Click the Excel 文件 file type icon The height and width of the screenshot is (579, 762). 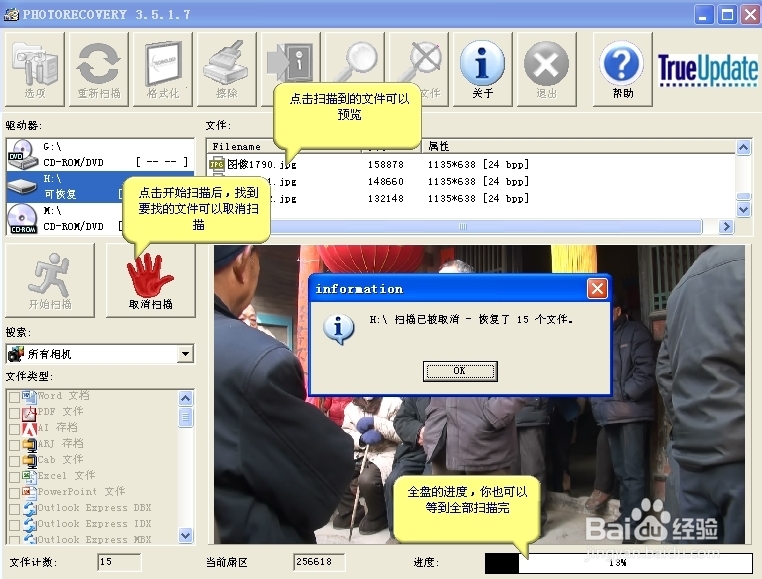pyautogui.click(x=29, y=477)
